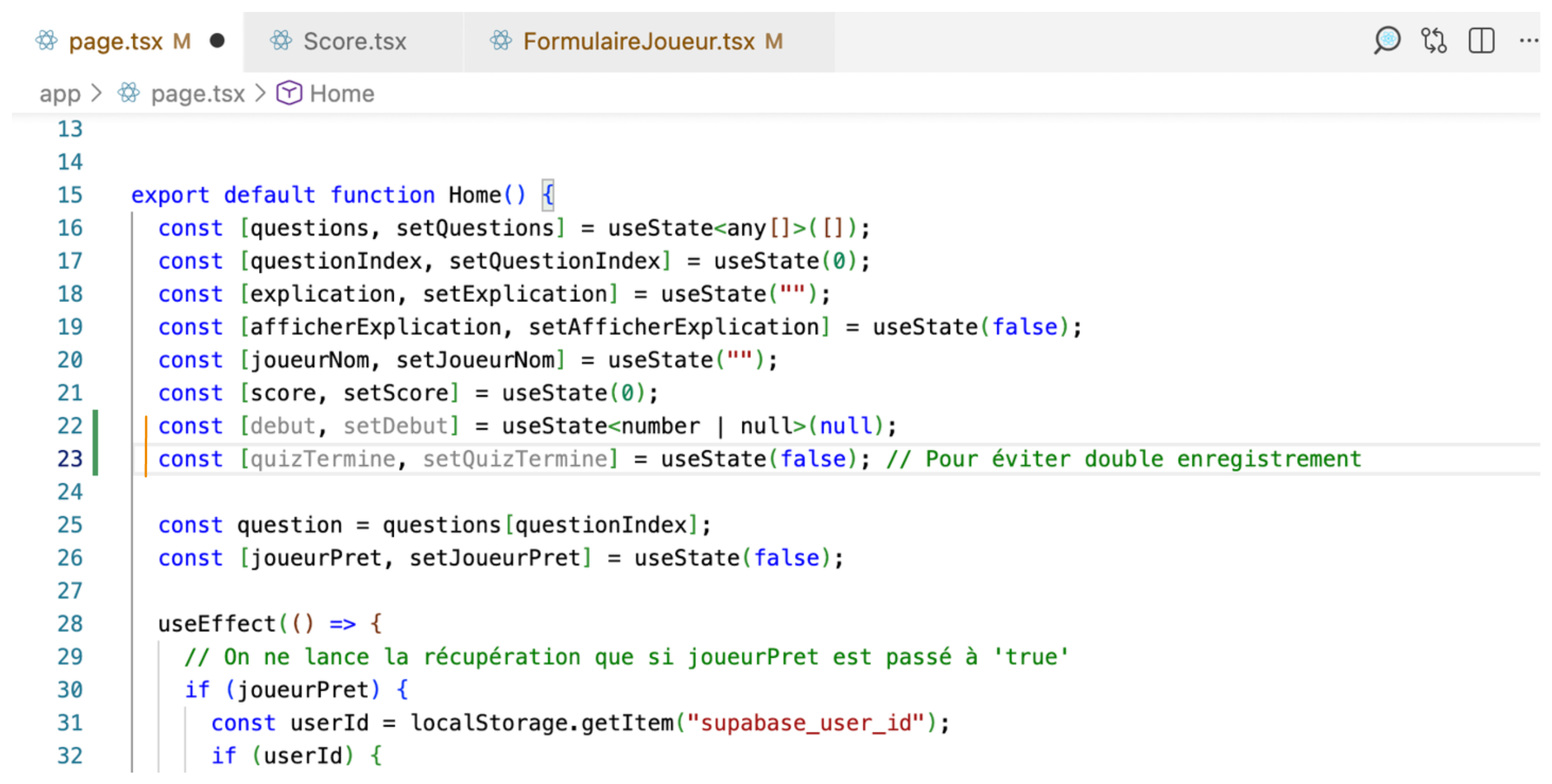Click the Open Changes diff icon
Image resolution: width=1552 pixels, height=784 pixels.
(x=1435, y=41)
